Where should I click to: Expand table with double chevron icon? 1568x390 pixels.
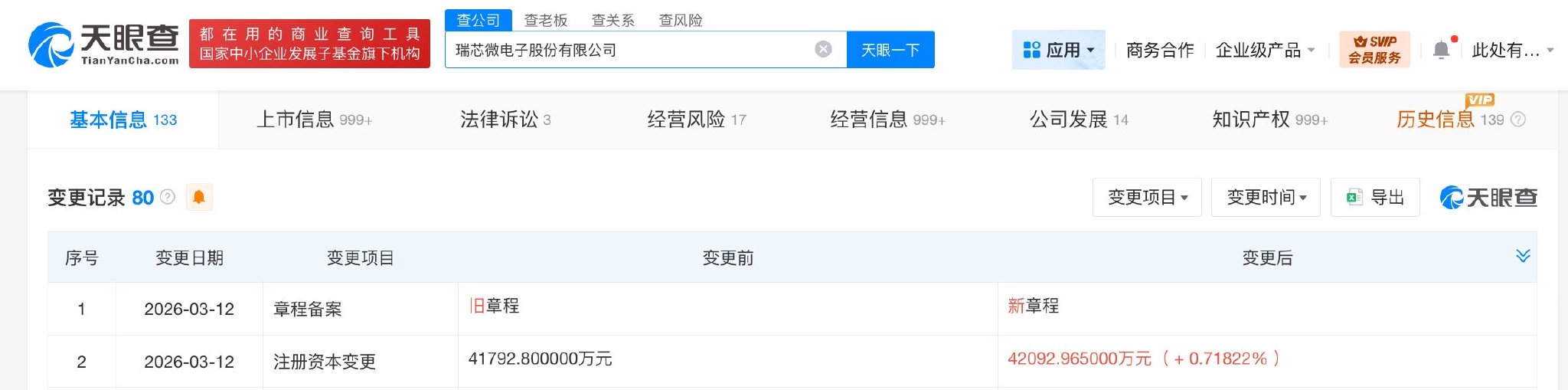coord(1523,256)
